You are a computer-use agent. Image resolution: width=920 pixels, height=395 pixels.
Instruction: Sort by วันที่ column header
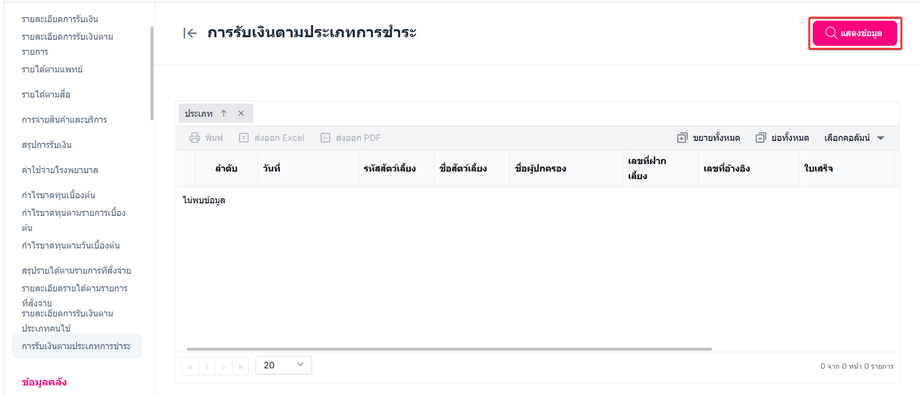pos(308,169)
